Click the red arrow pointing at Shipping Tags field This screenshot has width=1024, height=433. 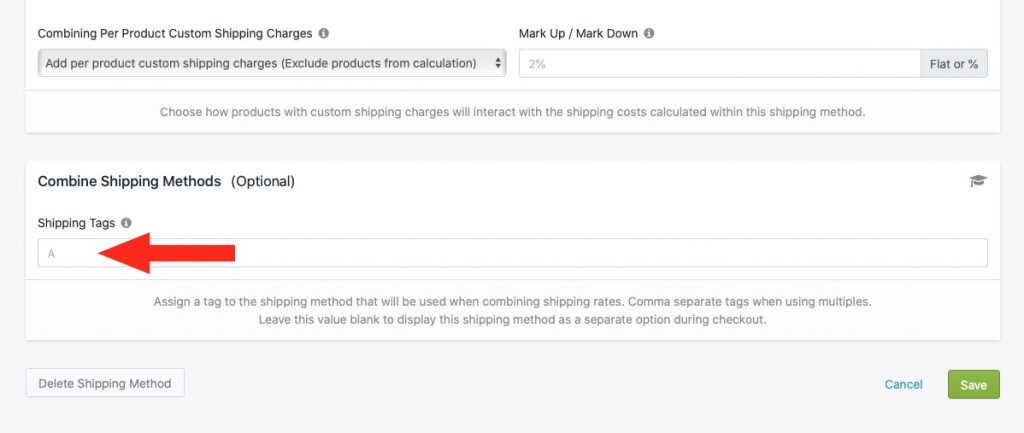pos(167,253)
